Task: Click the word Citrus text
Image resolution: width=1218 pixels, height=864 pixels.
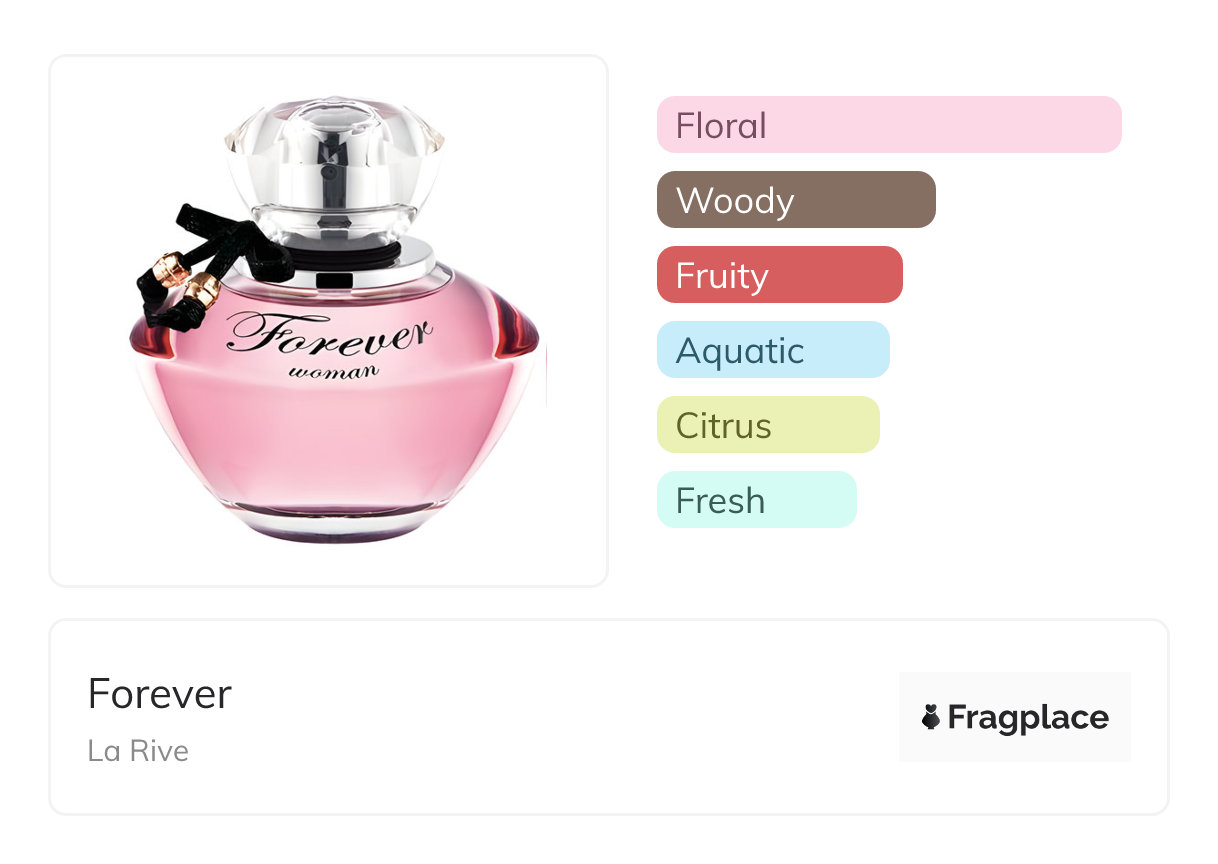Action: coord(724,426)
